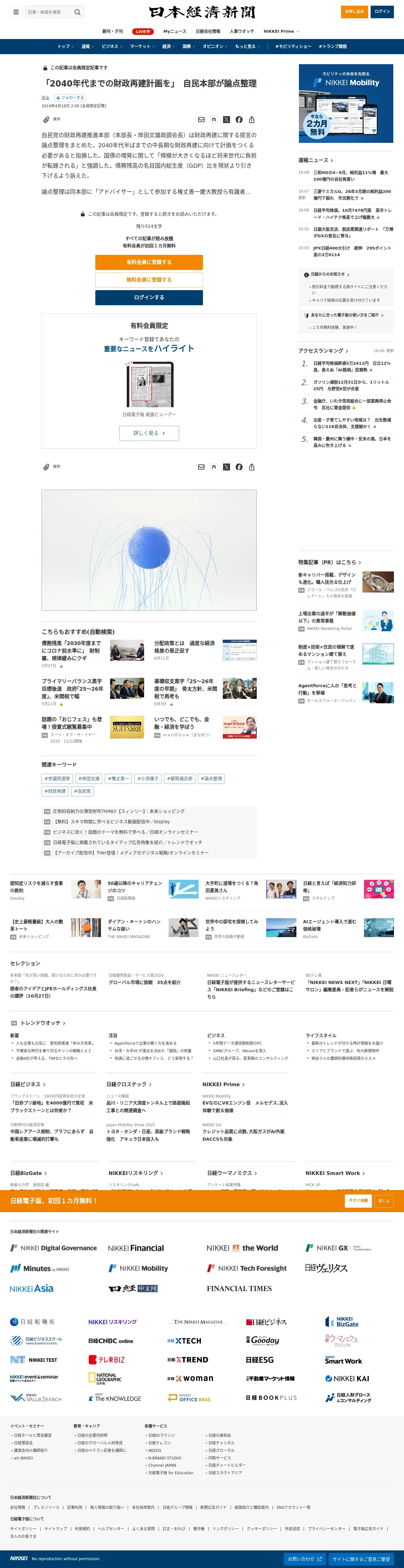The height and width of the screenshot is (1568, 404).
Task: Expand the もっと見る navigation dropdown
Action: coord(248,46)
